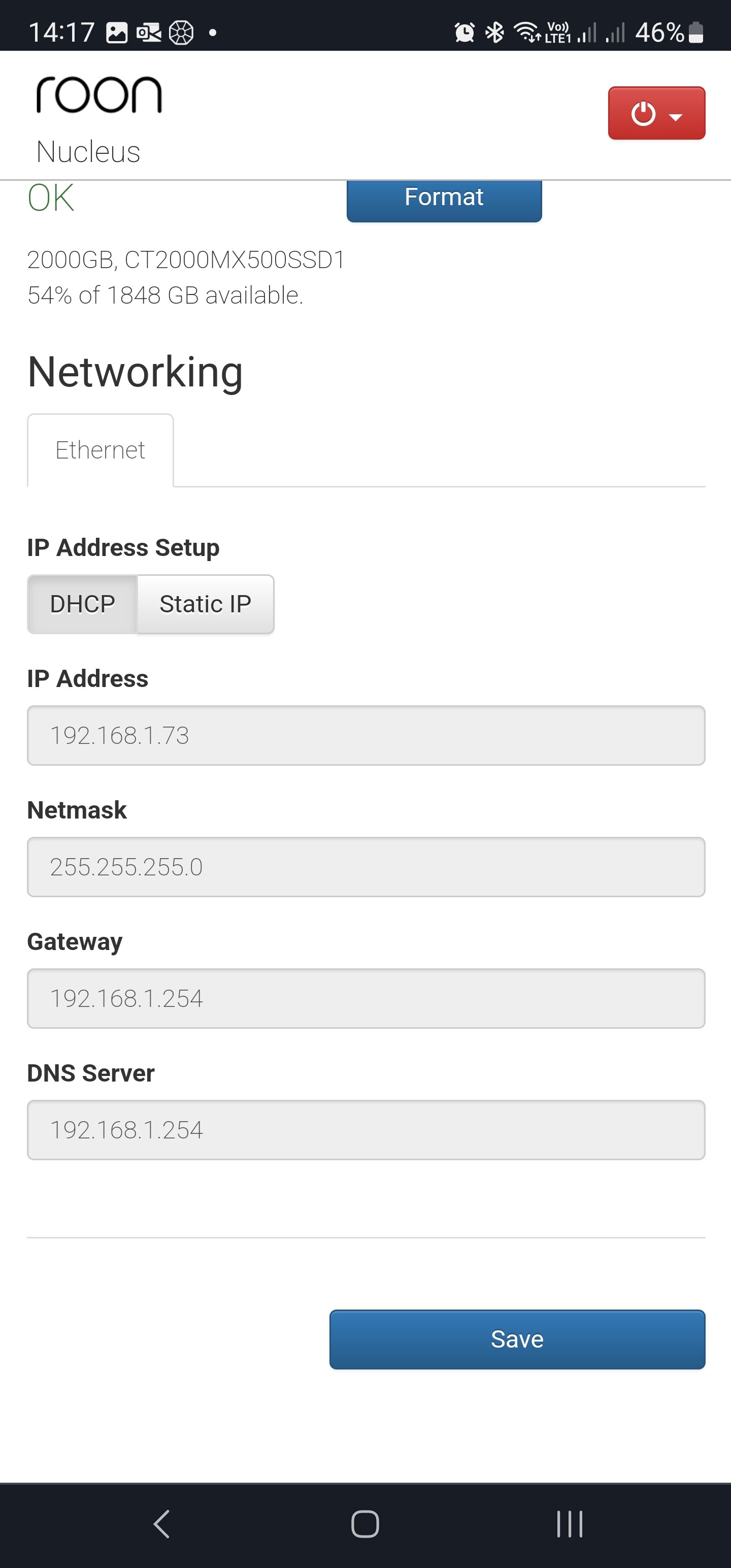This screenshot has width=731, height=1568.
Task: Open the power options dropdown arrow
Action: (676, 118)
